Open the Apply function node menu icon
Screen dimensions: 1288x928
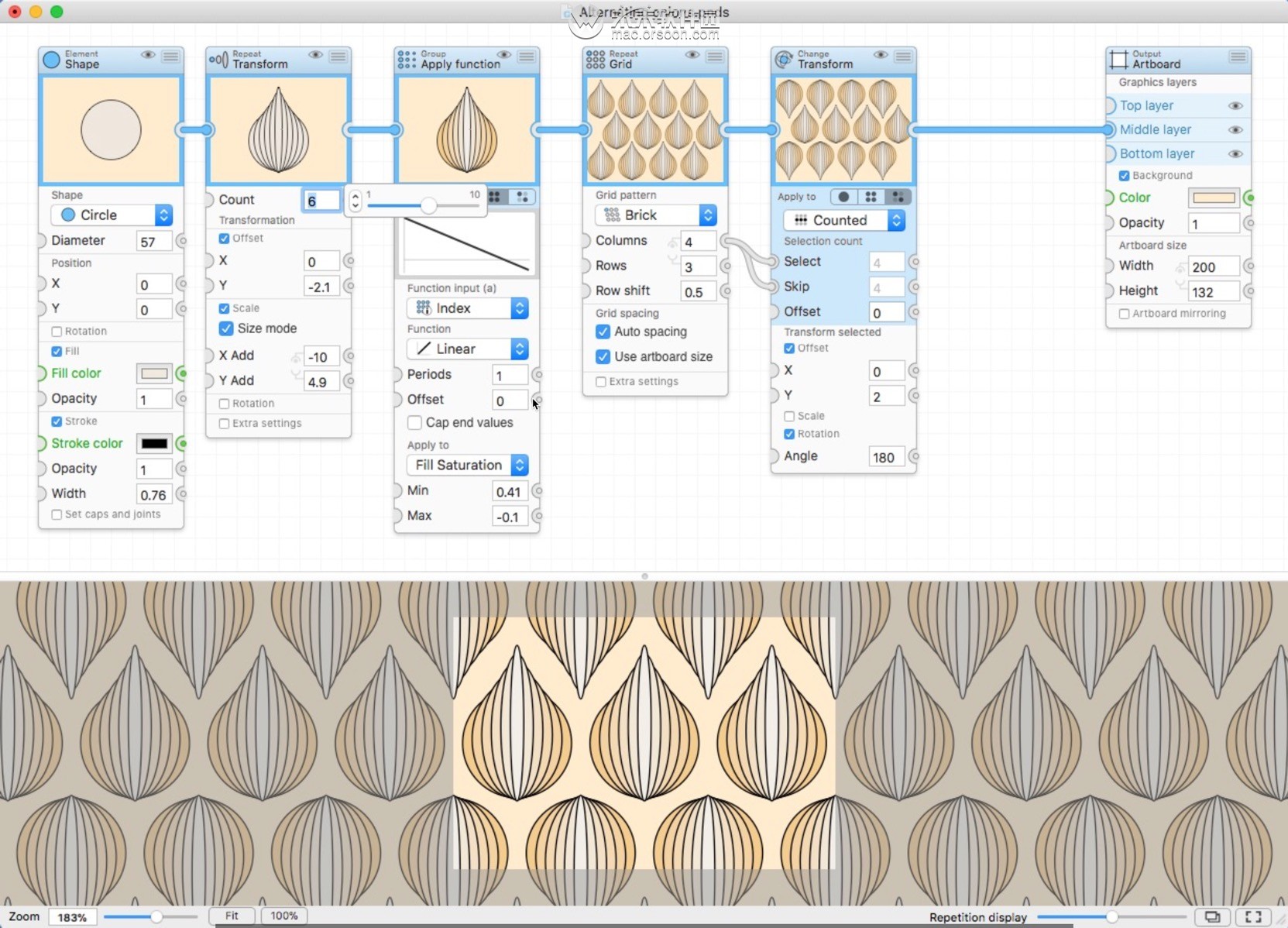pos(527,56)
